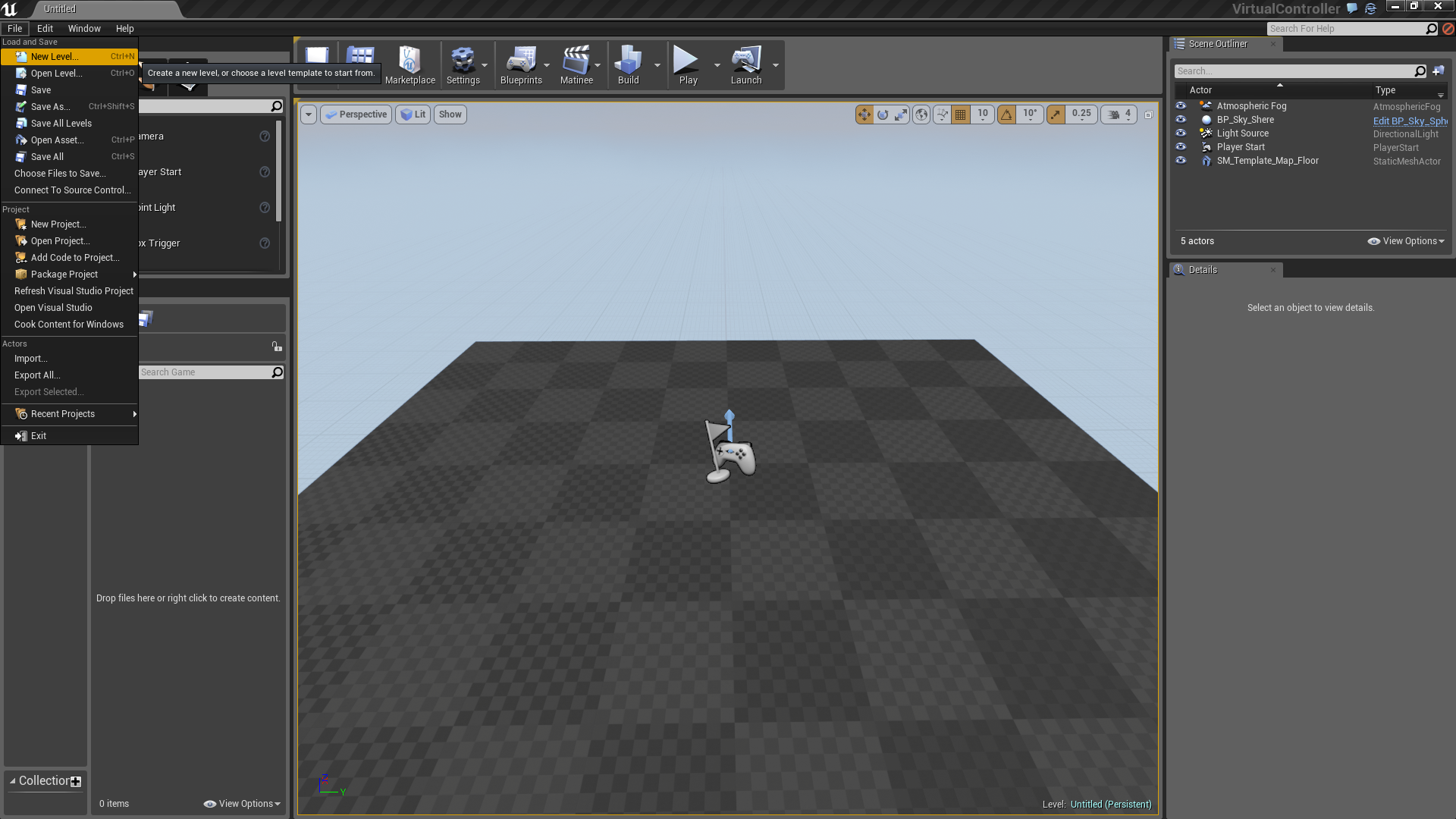Toggle grid snapping in the viewport

(961, 115)
